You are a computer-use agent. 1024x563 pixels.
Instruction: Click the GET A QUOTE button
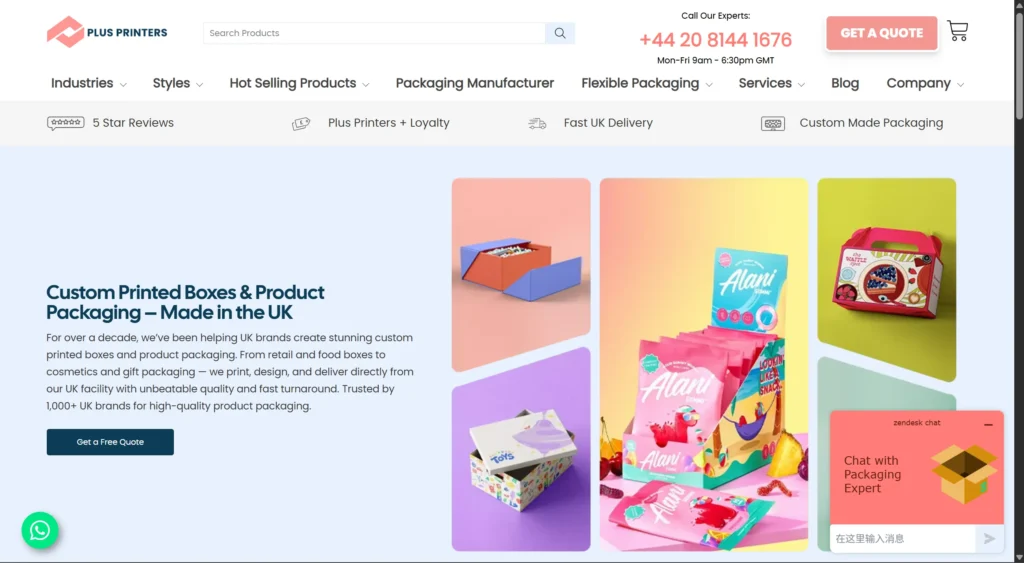882,33
